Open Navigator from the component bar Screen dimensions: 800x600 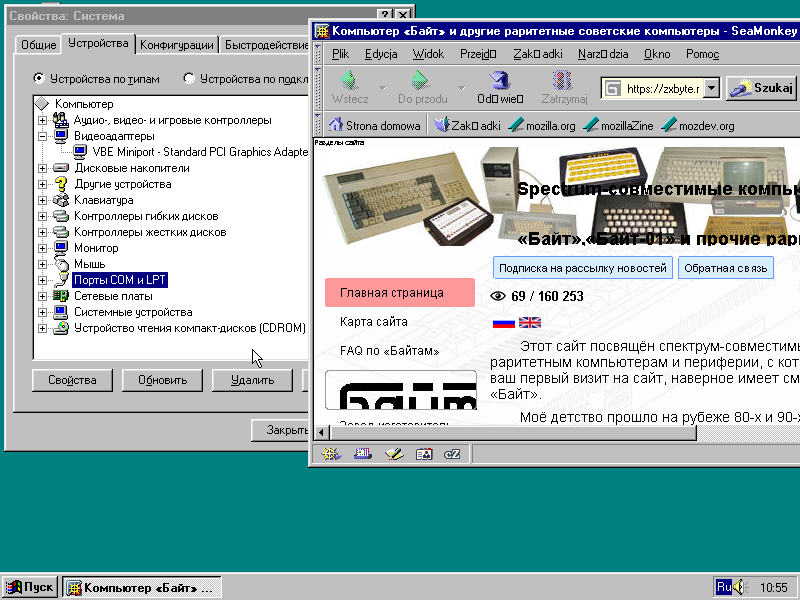(x=331, y=454)
